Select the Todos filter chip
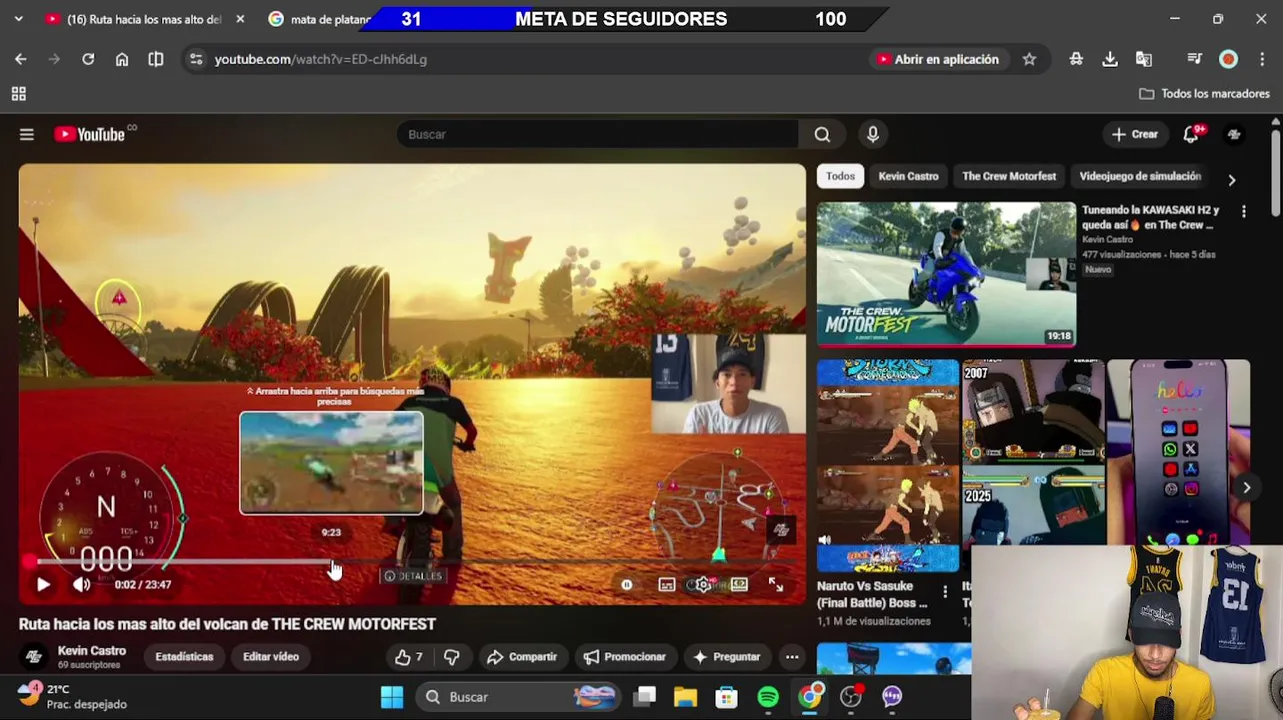This screenshot has height=720, width=1283. pyautogui.click(x=840, y=176)
